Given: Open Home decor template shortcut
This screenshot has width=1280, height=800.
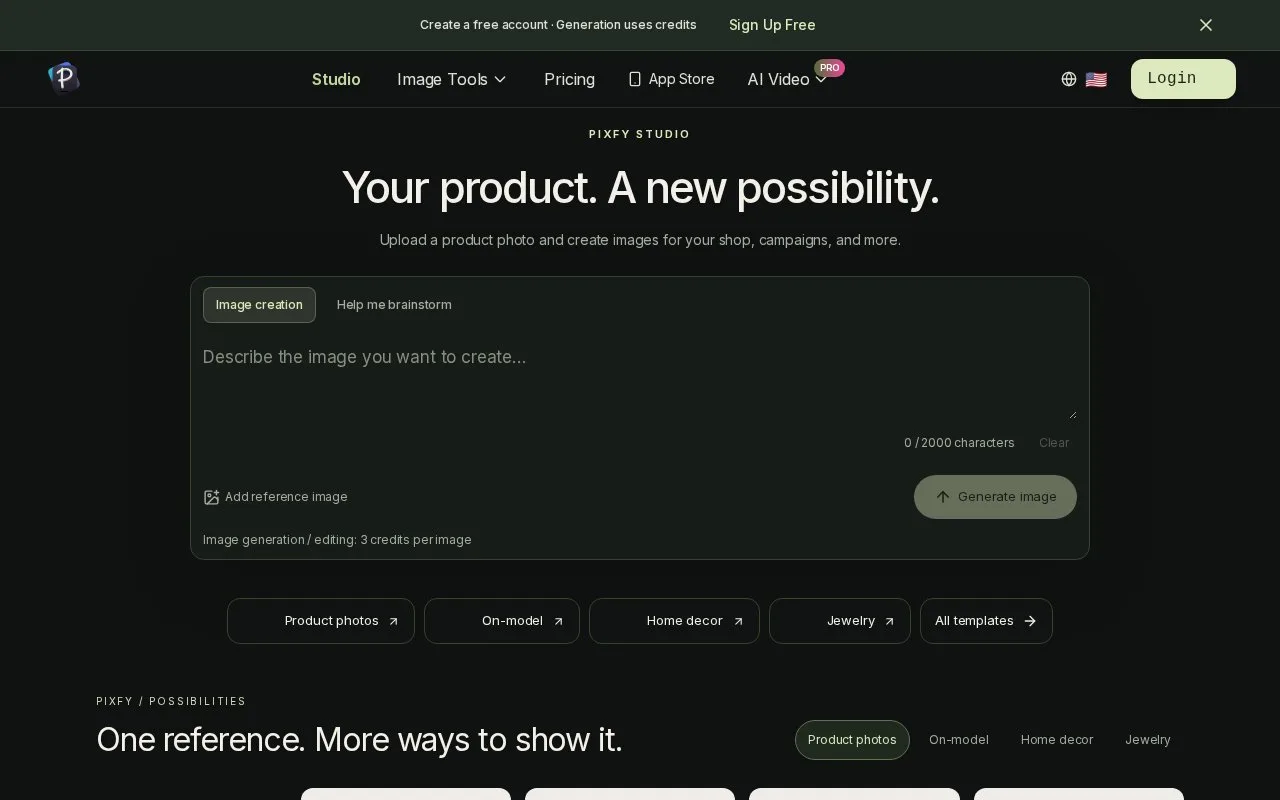Looking at the screenshot, I should (x=674, y=621).
